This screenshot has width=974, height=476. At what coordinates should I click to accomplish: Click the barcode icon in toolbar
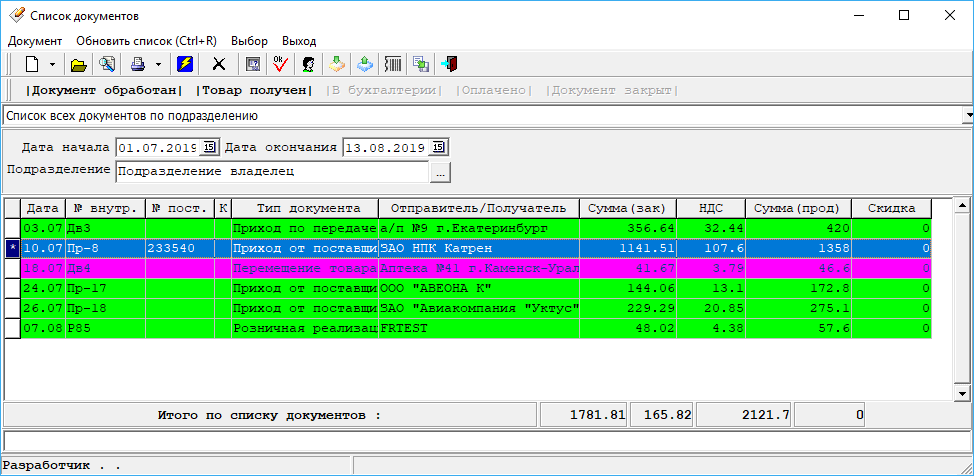[x=394, y=64]
